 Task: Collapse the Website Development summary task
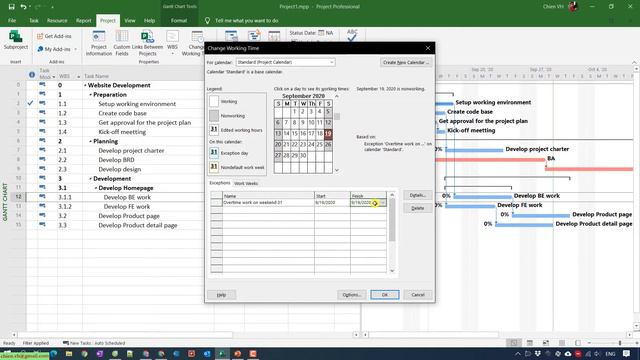[85, 85]
